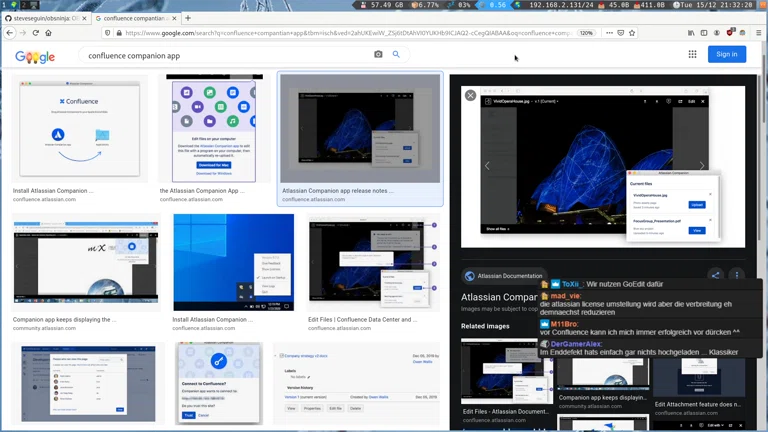Open a new browser tab
This screenshot has width=768, height=432.
(x=188, y=18)
